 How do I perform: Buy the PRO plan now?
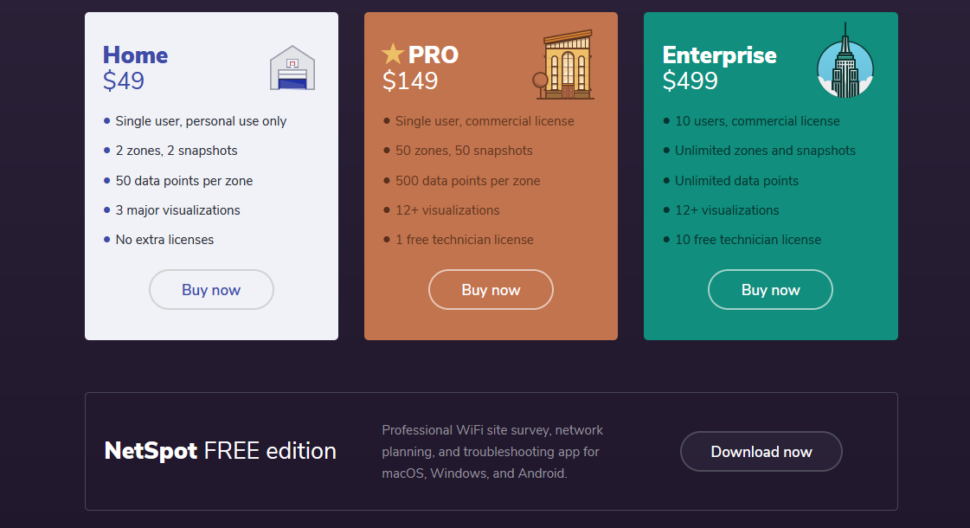point(491,289)
